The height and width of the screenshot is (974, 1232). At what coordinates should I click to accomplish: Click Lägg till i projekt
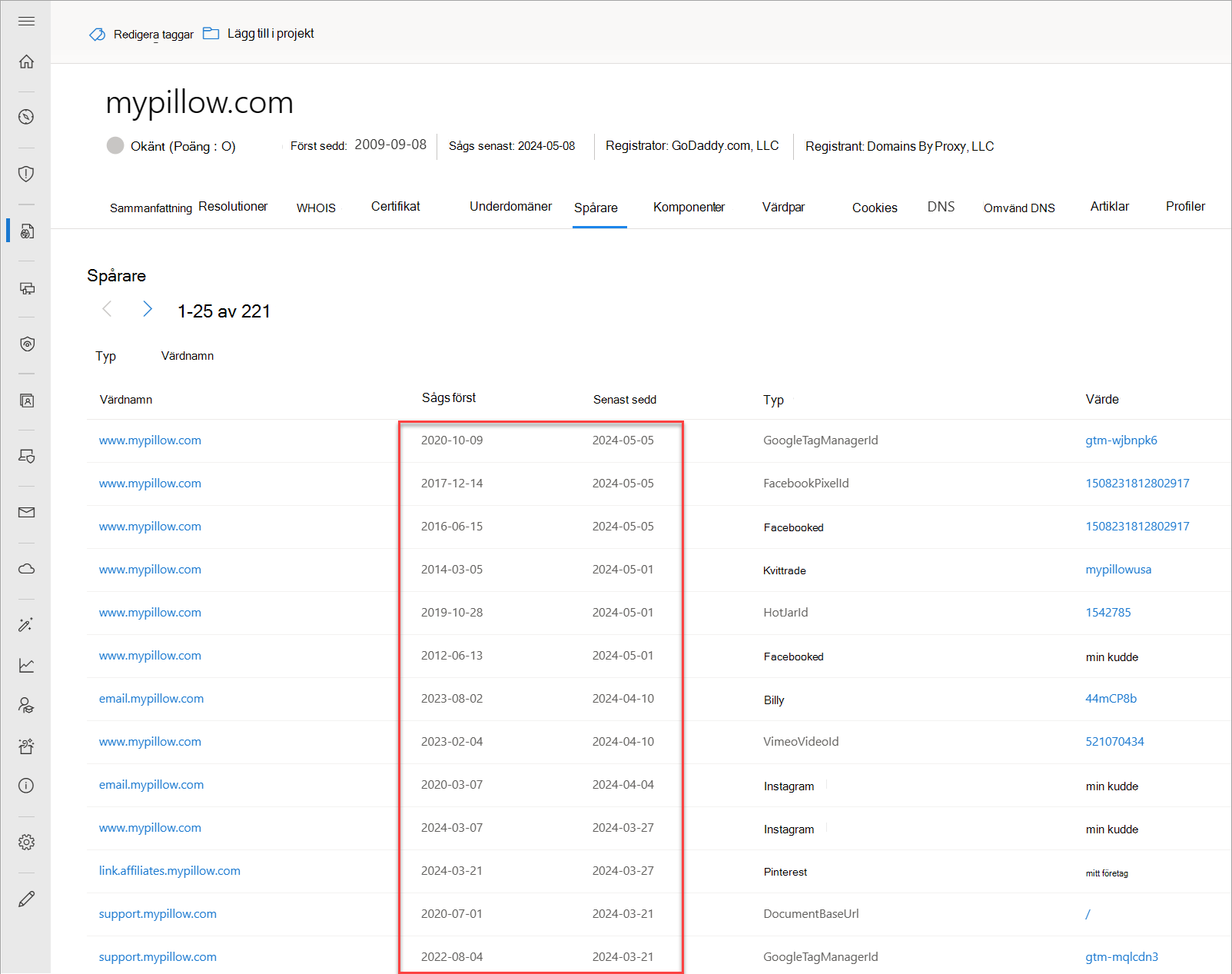coord(271,33)
